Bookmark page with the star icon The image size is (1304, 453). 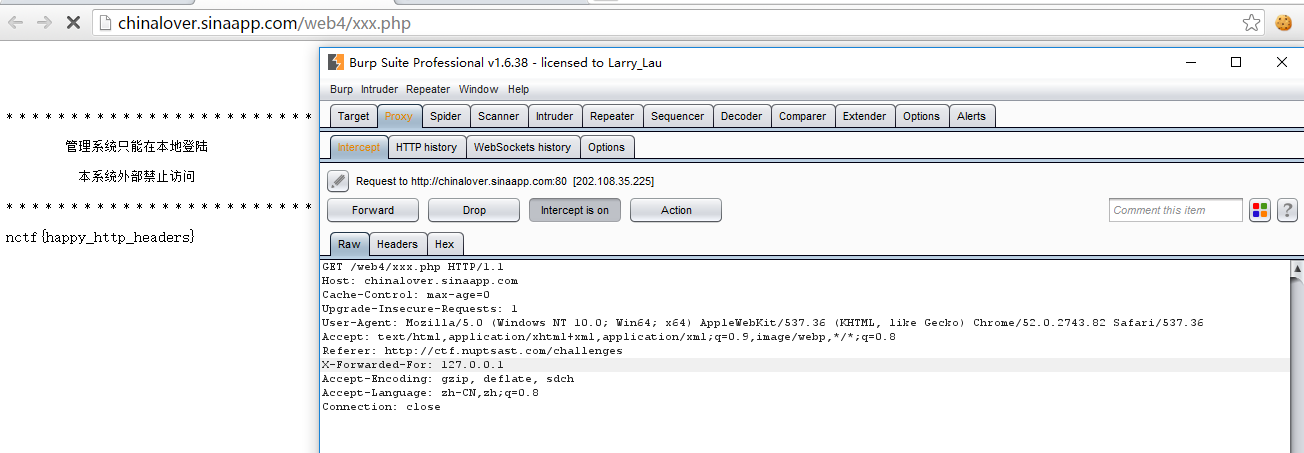tap(1251, 22)
